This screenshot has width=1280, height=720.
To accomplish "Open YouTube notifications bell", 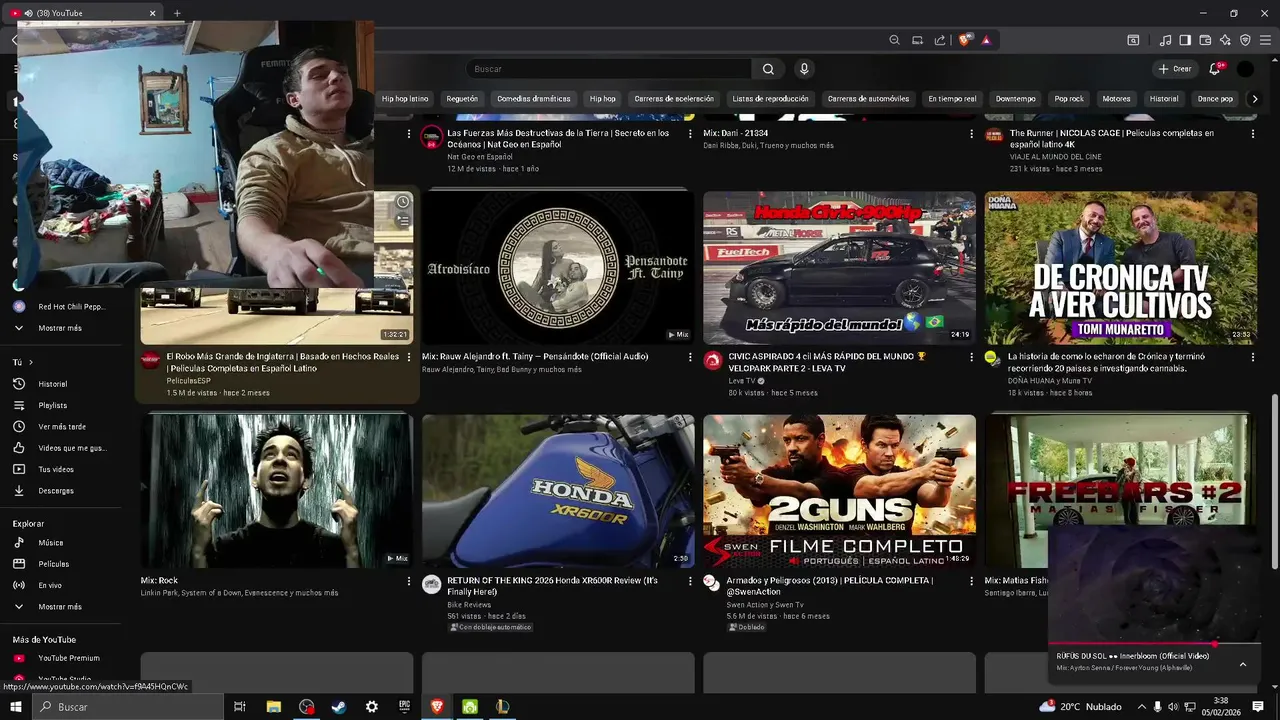I will pyautogui.click(x=1215, y=69).
